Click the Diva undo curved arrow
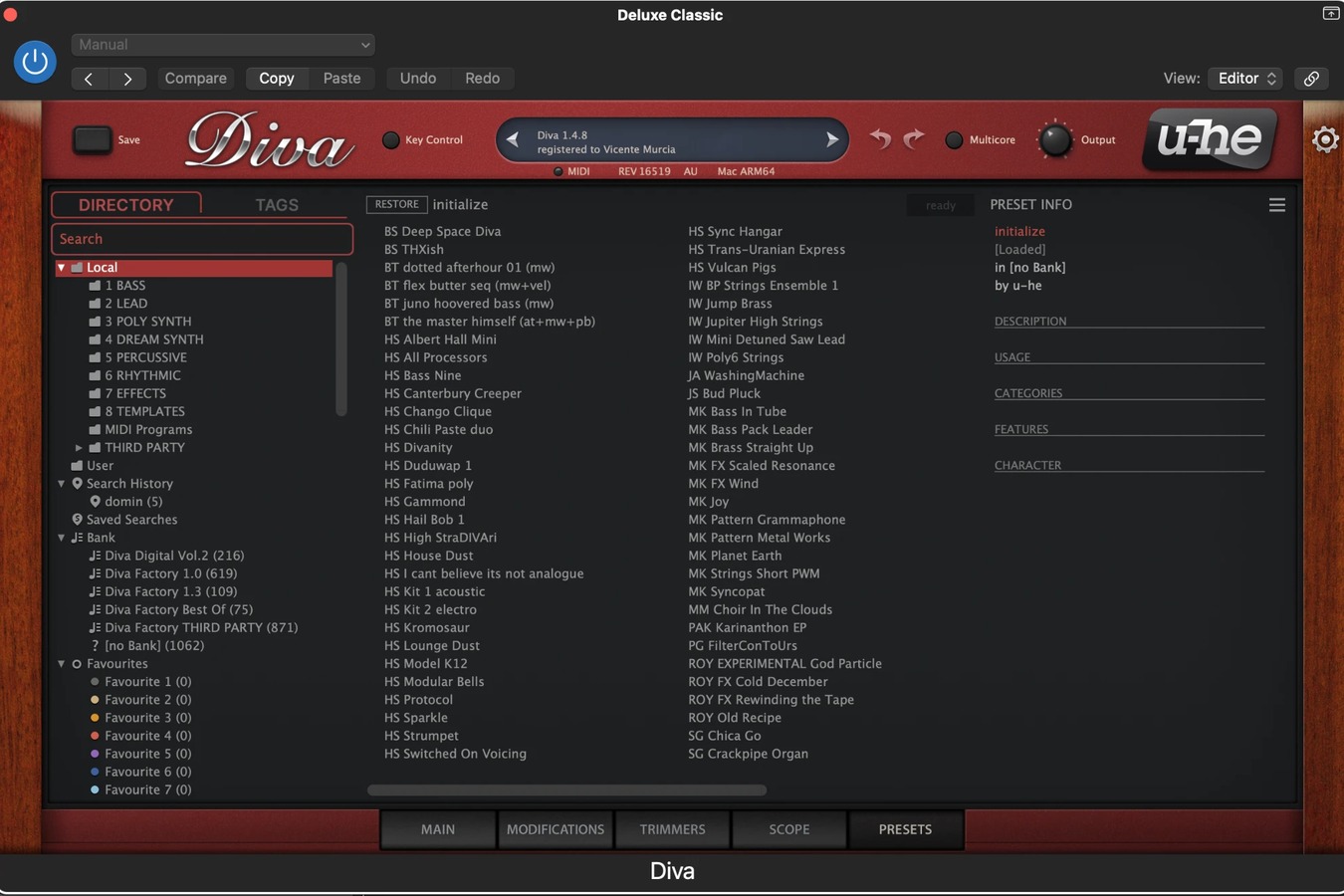The width and height of the screenshot is (1344, 896). pos(880,139)
